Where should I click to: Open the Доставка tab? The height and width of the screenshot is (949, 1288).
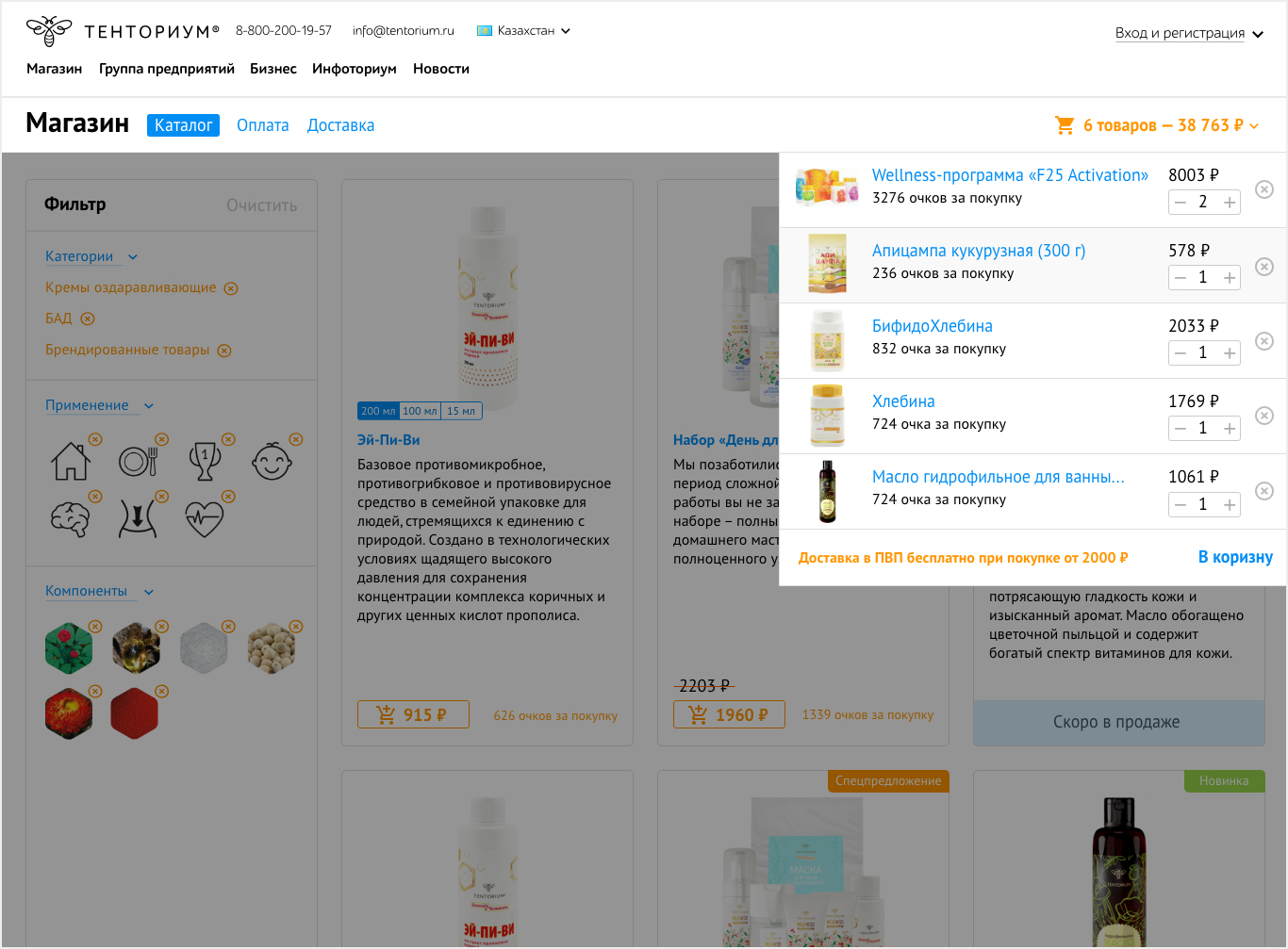tap(340, 125)
